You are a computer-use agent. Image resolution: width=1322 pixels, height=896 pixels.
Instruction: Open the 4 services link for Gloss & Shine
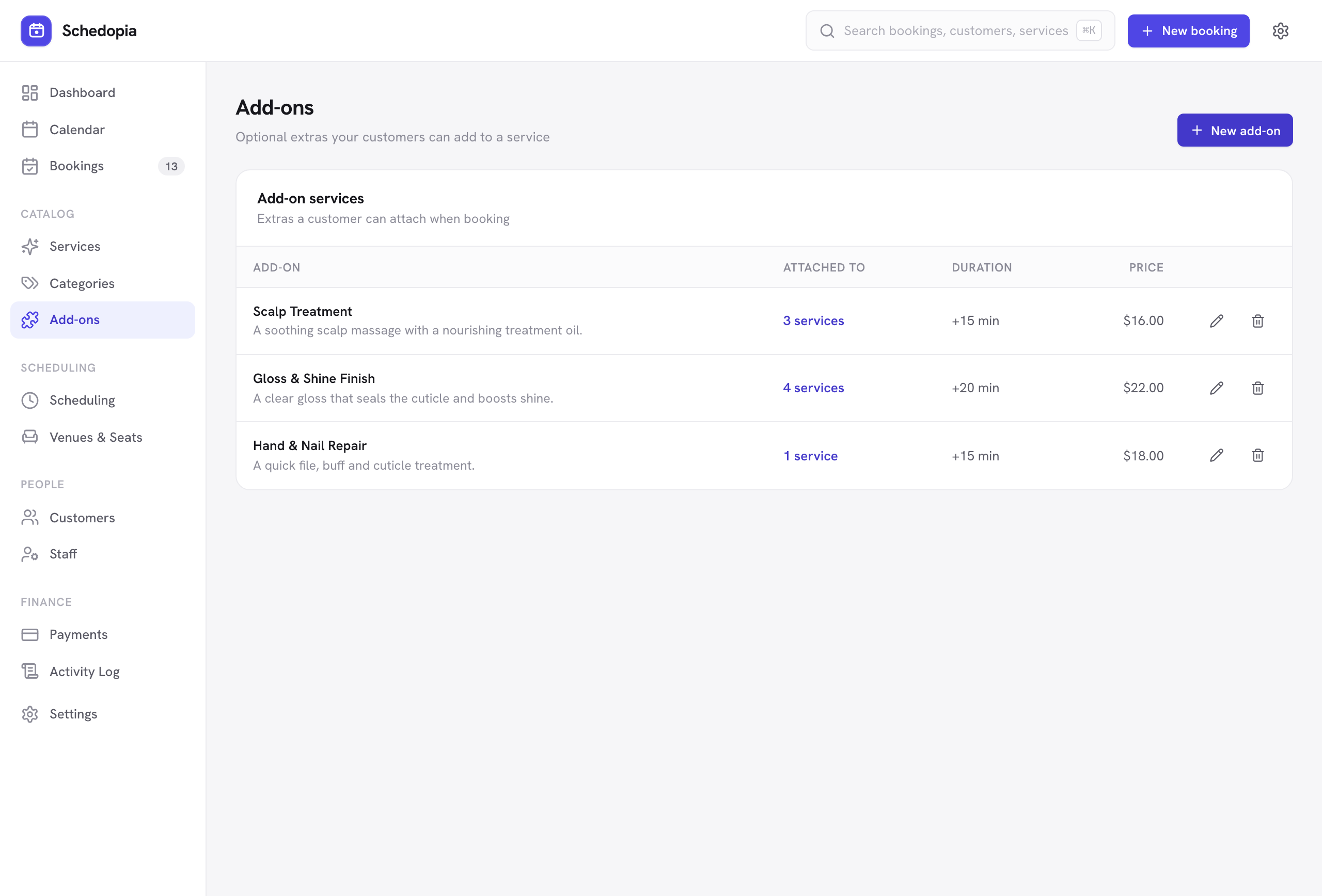point(813,388)
